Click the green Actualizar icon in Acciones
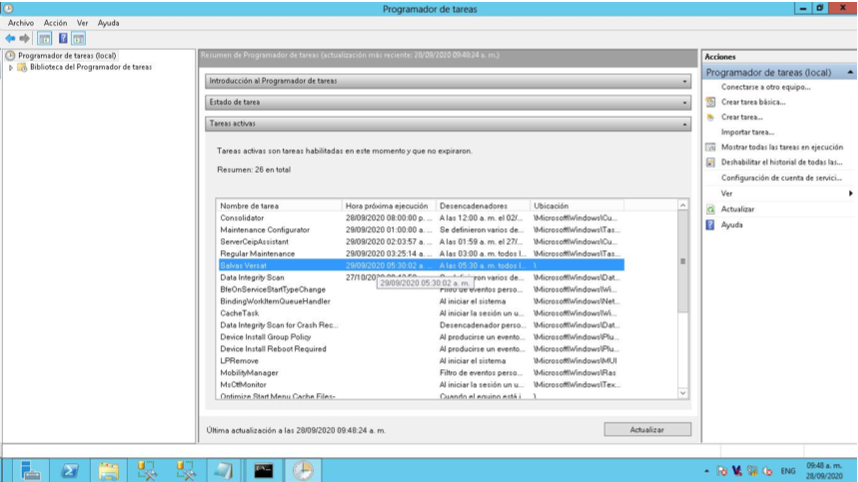858x482 pixels. [710, 209]
